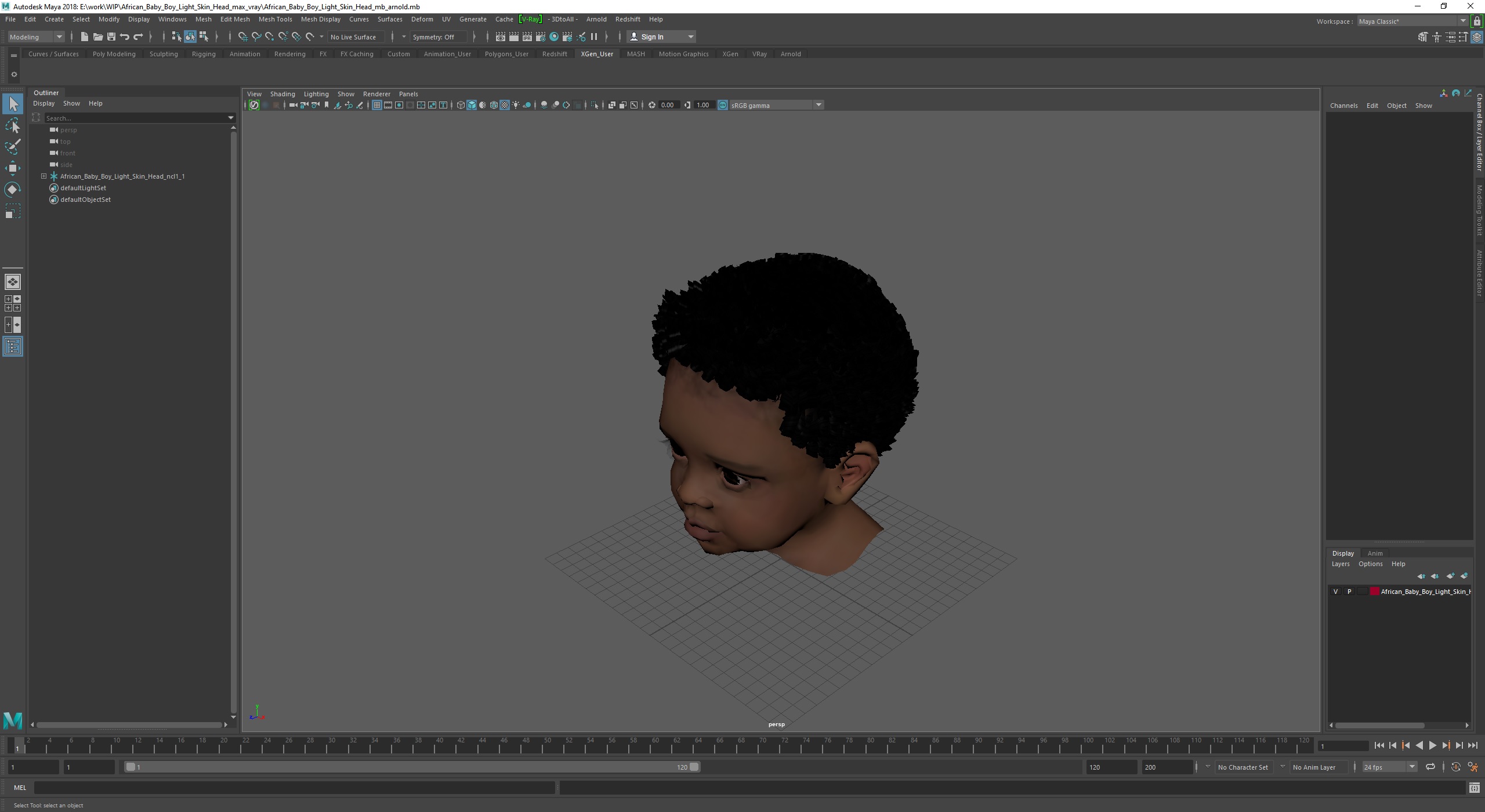This screenshot has width=1485, height=812.
Task: Toggle color management ON button
Action: coord(723,105)
